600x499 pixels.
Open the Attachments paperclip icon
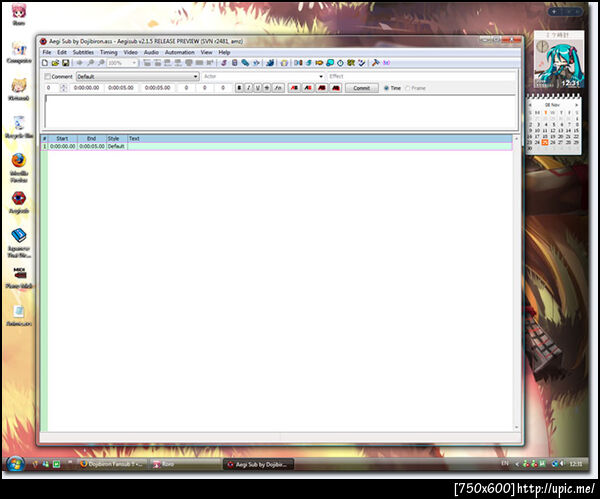[245, 63]
